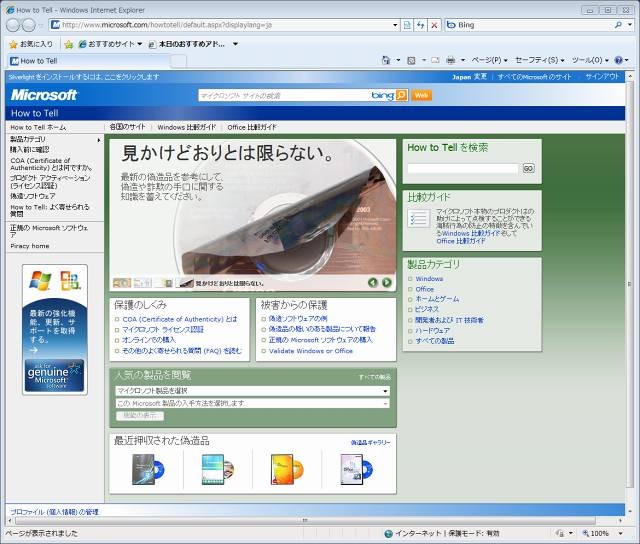The height and width of the screenshot is (544, 640).
Task: Open the Office 比較ガイド navigation item
Action: click(x=252, y=127)
